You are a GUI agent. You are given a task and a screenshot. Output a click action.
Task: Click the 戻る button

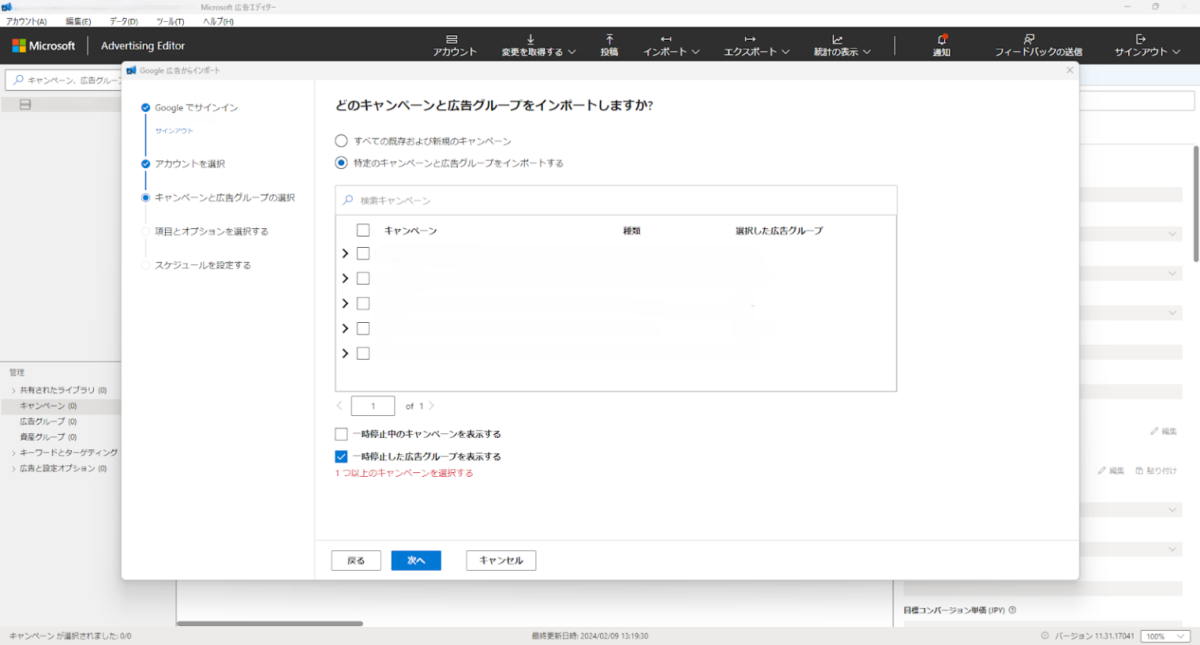pos(356,560)
